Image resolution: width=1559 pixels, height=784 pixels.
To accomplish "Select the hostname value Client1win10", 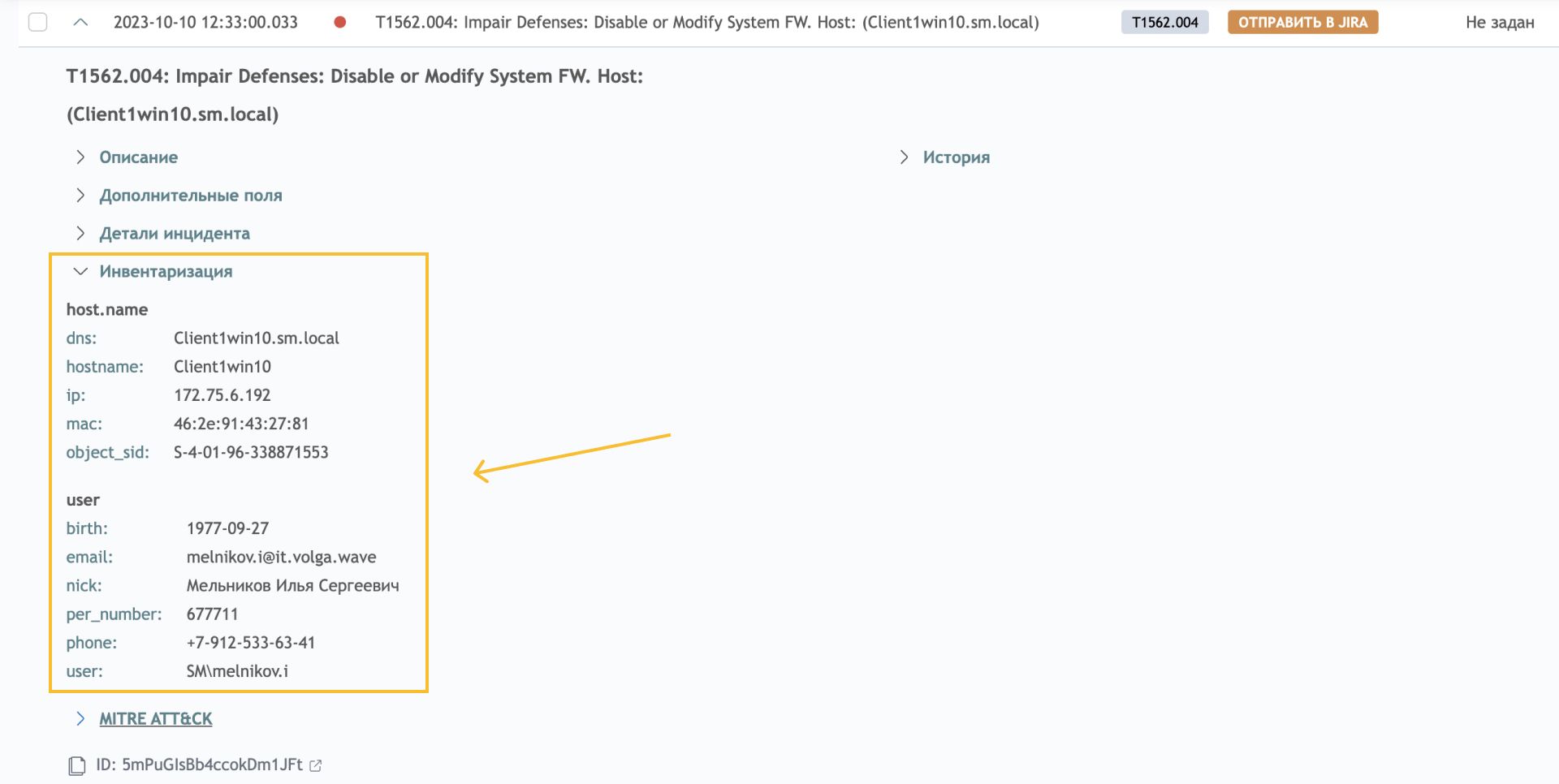I will pos(222,367).
